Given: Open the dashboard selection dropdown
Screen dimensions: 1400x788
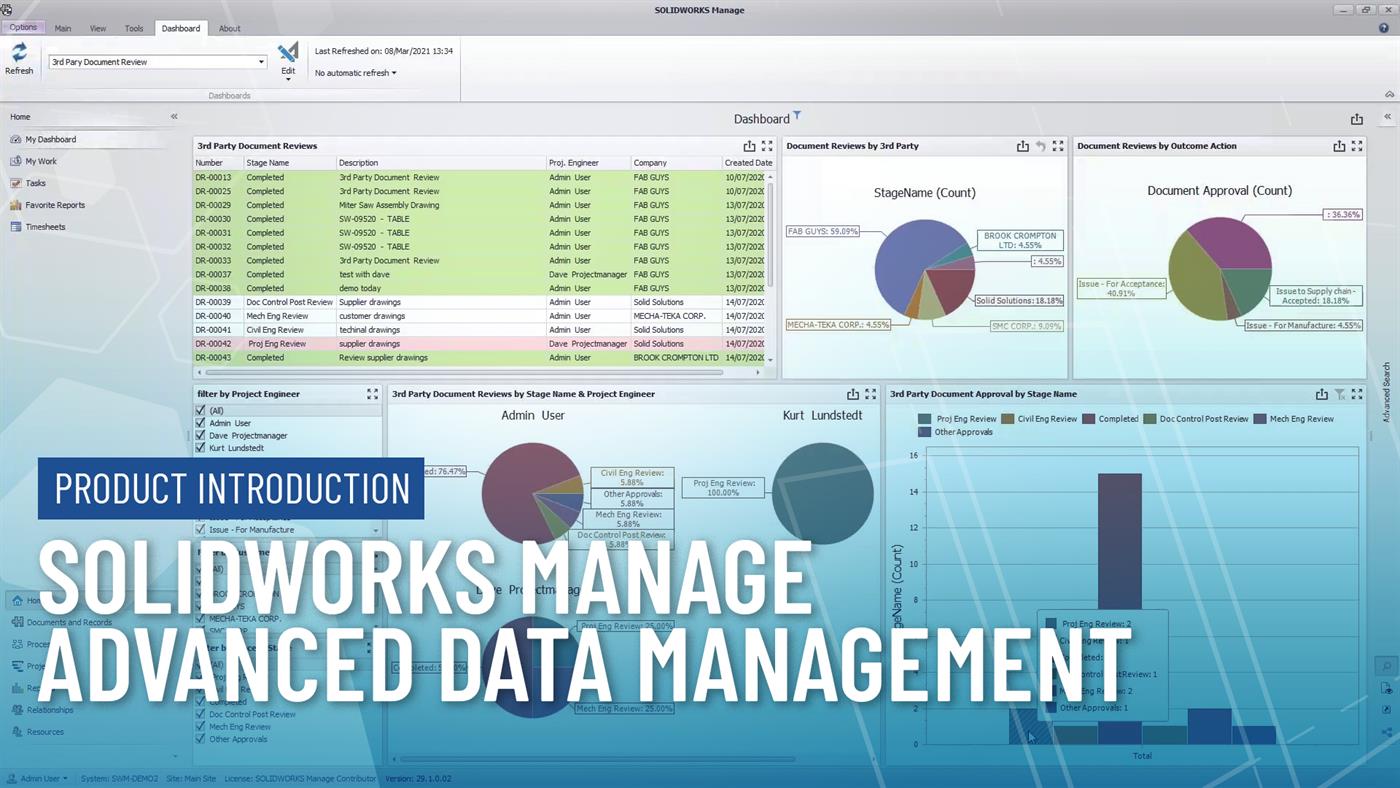Looking at the screenshot, I should point(259,61).
